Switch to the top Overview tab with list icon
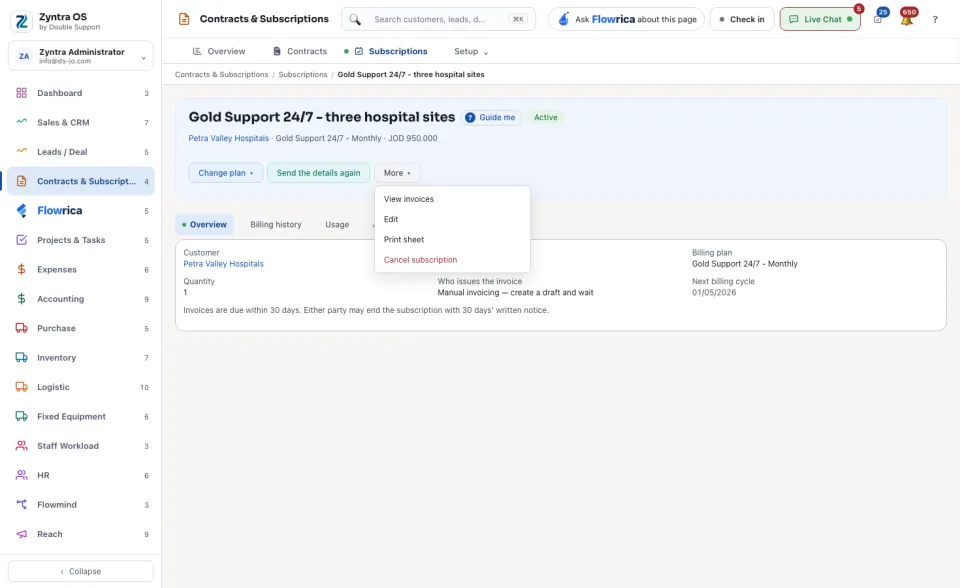Screen dimensions: 960x588 [219, 51]
